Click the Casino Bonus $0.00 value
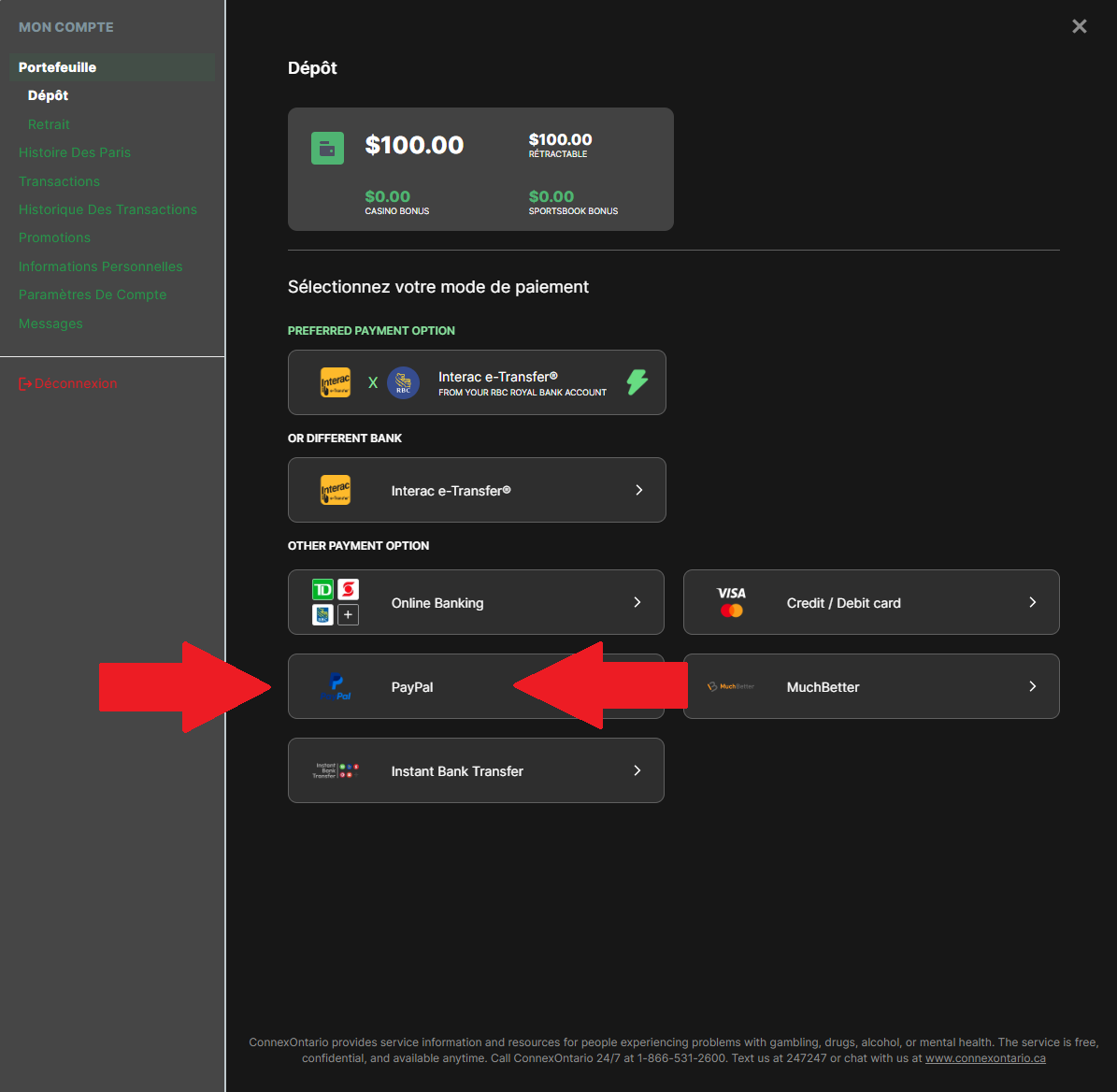 coord(388,196)
